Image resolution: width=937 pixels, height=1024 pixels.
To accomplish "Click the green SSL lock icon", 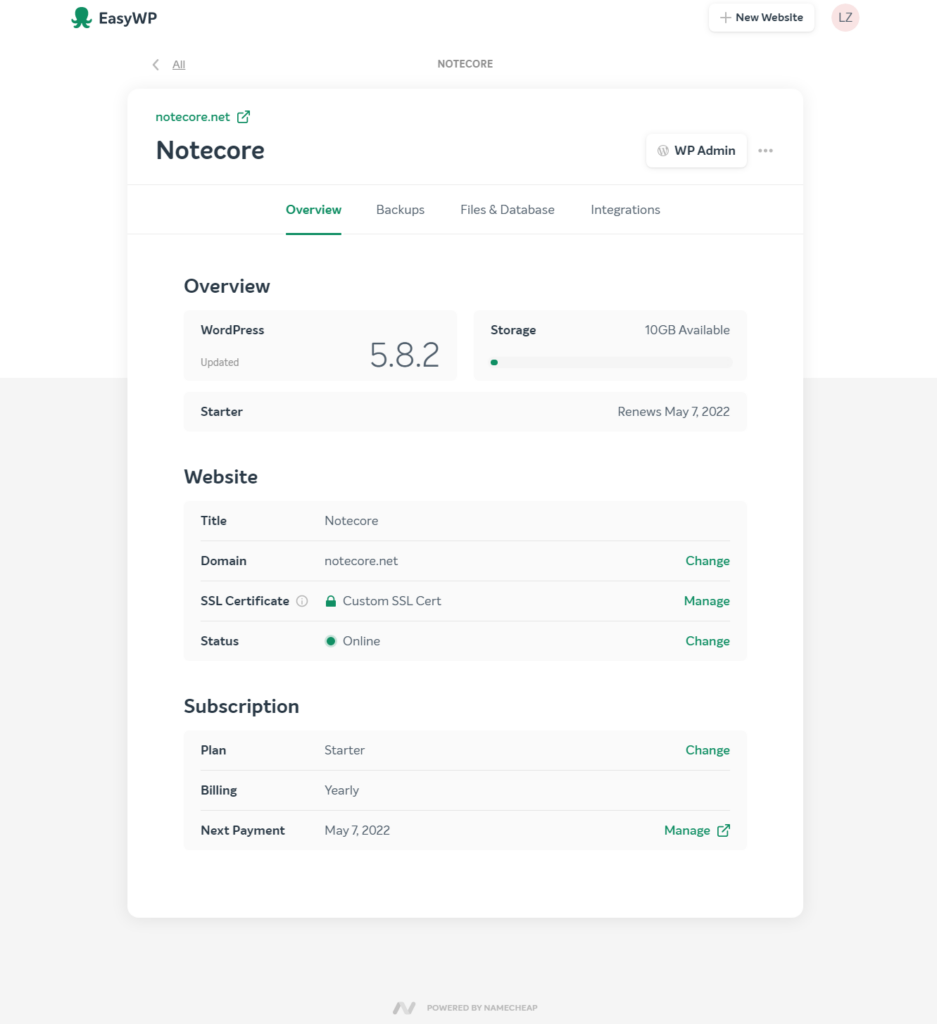I will pyautogui.click(x=330, y=601).
